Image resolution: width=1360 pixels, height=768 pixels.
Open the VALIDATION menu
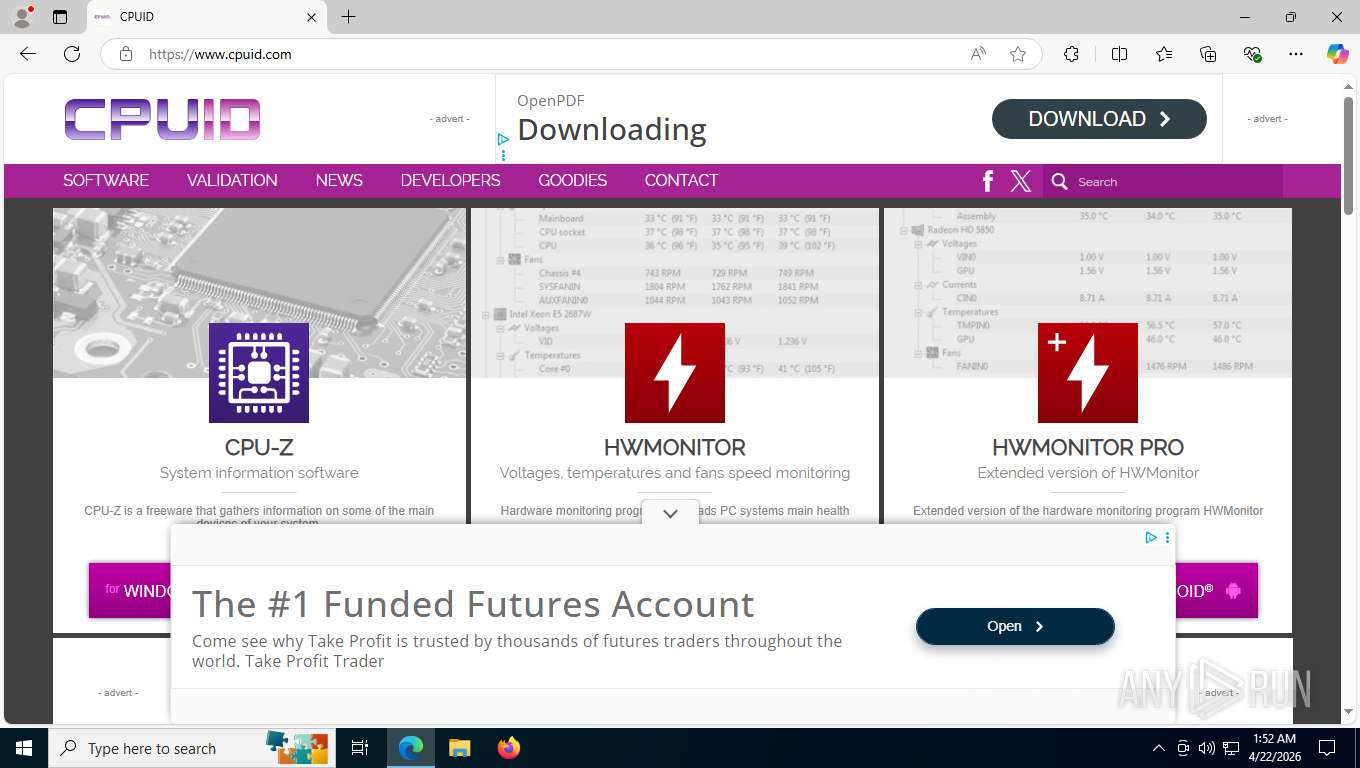point(232,181)
